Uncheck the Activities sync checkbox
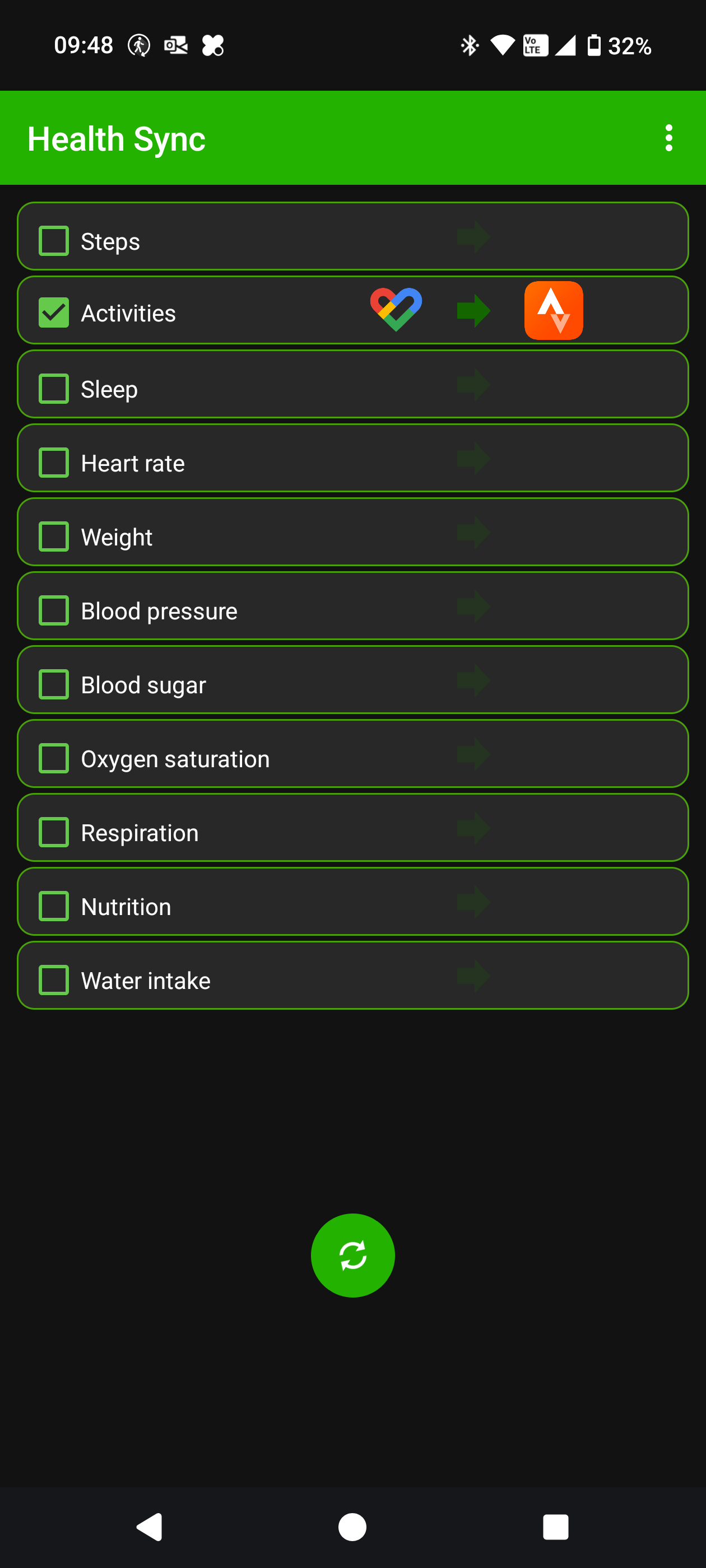Viewport: 706px width, 1568px height. tap(54, 313)
